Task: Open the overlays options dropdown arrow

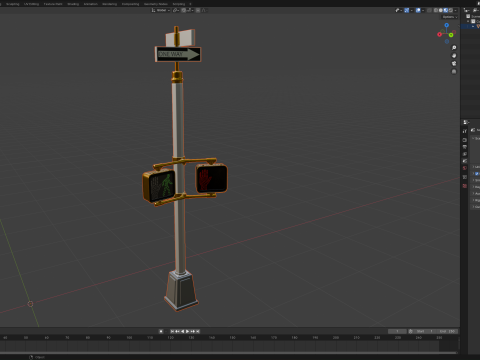Action: tap(423, 10)
